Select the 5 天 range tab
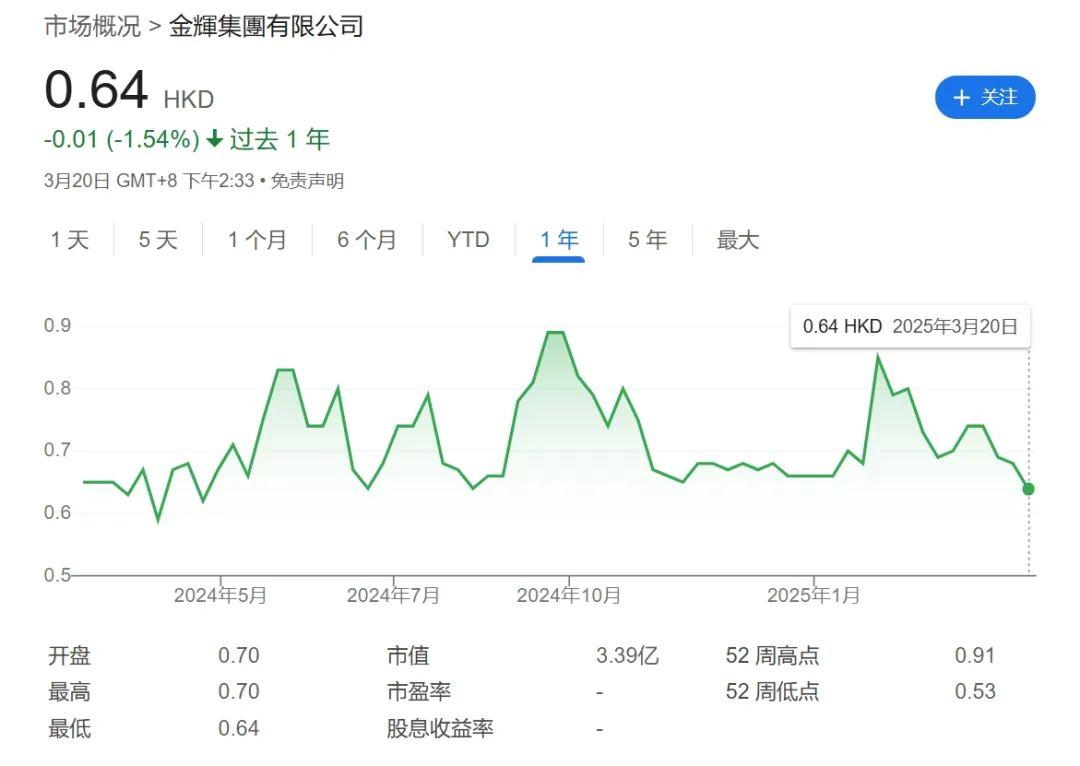1080x766 pixels. point(158,240)
